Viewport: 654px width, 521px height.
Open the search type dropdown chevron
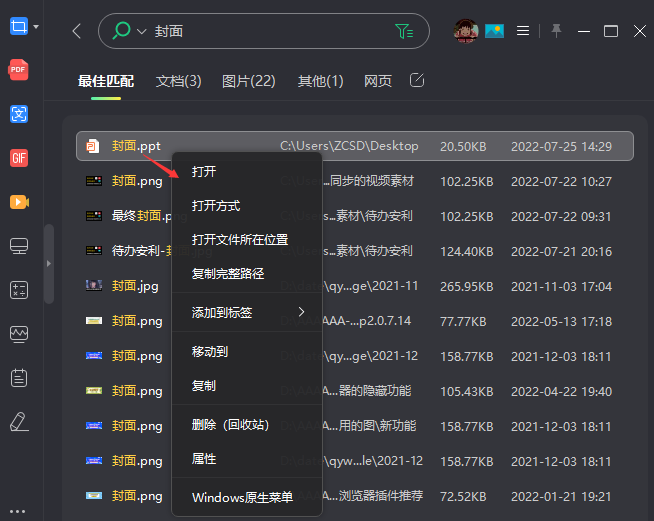click(141, 32)
